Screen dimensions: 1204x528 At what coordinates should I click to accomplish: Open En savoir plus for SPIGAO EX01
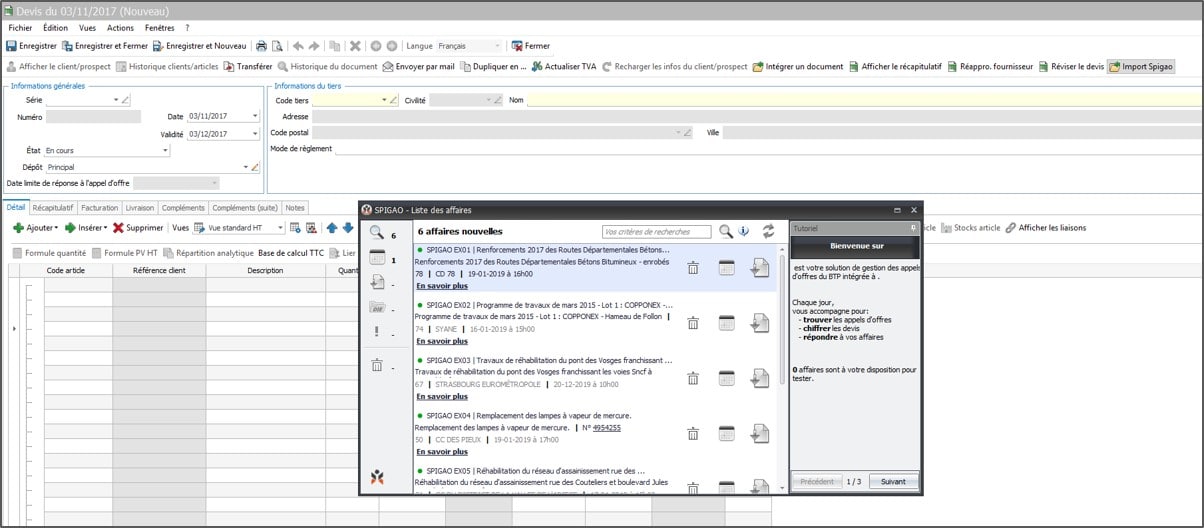(x=442, y=286)
